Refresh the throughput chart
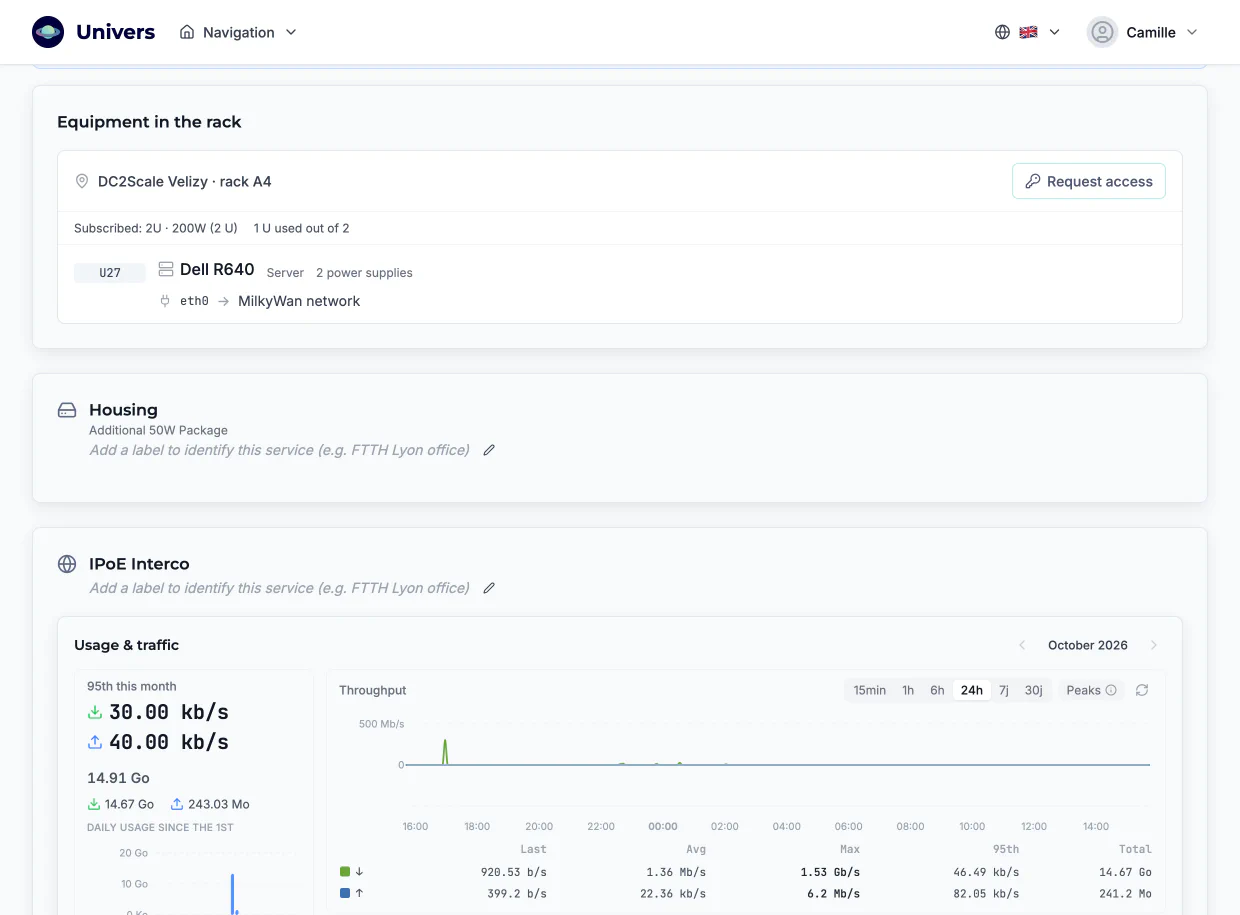The image size is (1240, 915). click(1142, 690)
